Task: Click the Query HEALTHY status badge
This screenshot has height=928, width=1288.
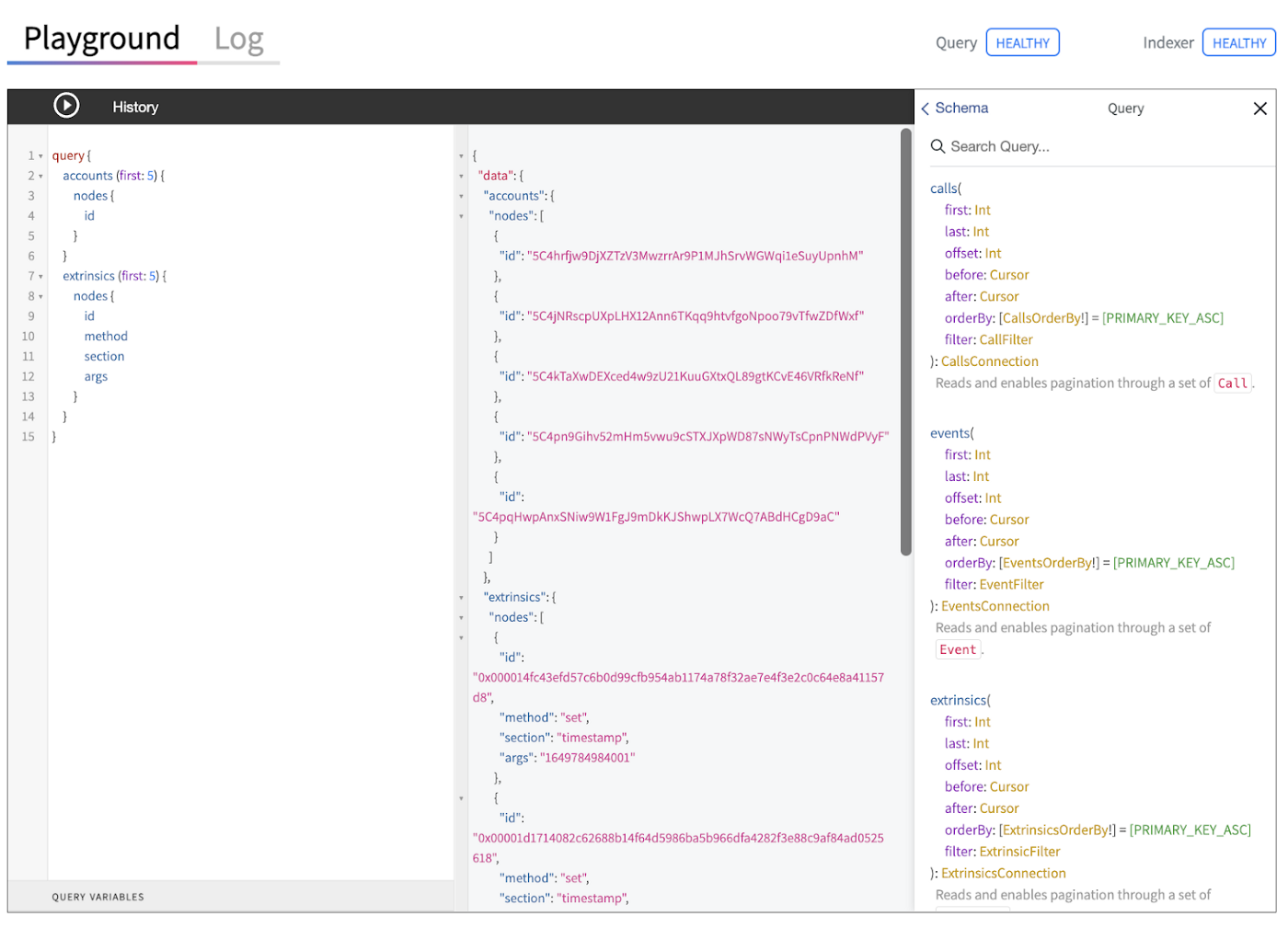Action: tap(1022, 43)
